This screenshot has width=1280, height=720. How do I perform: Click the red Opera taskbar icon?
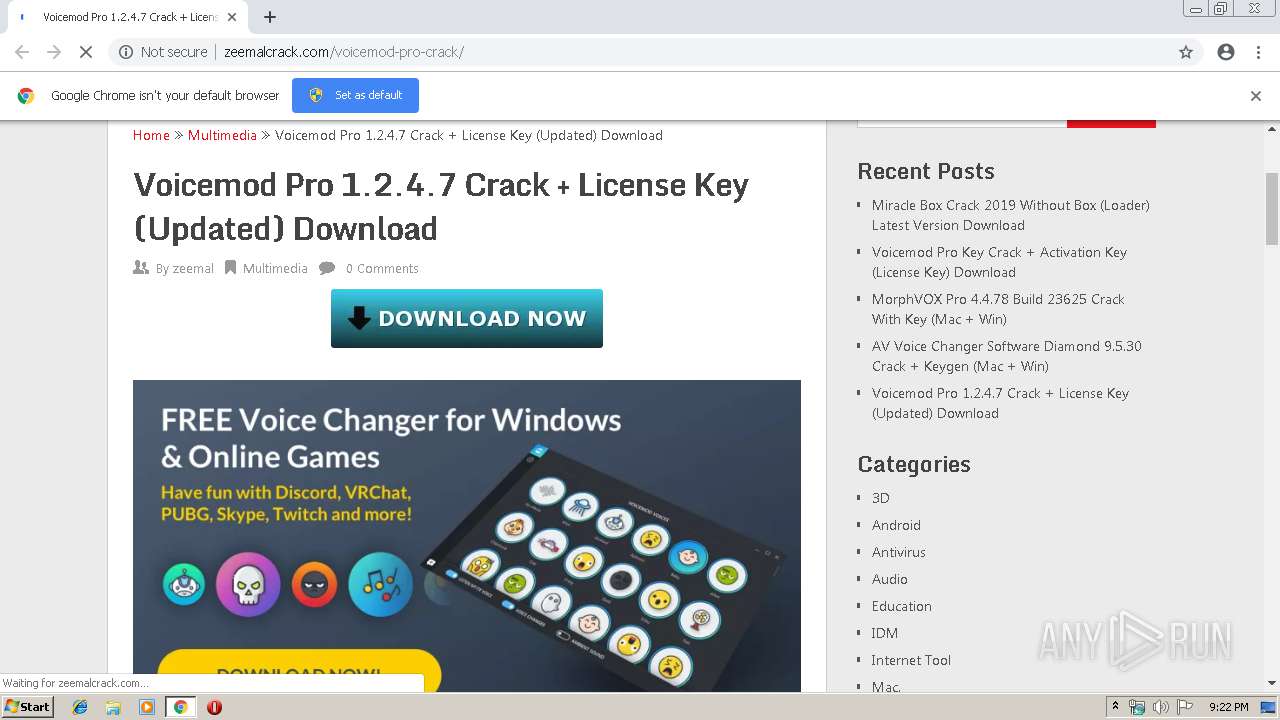click(214, 707)
